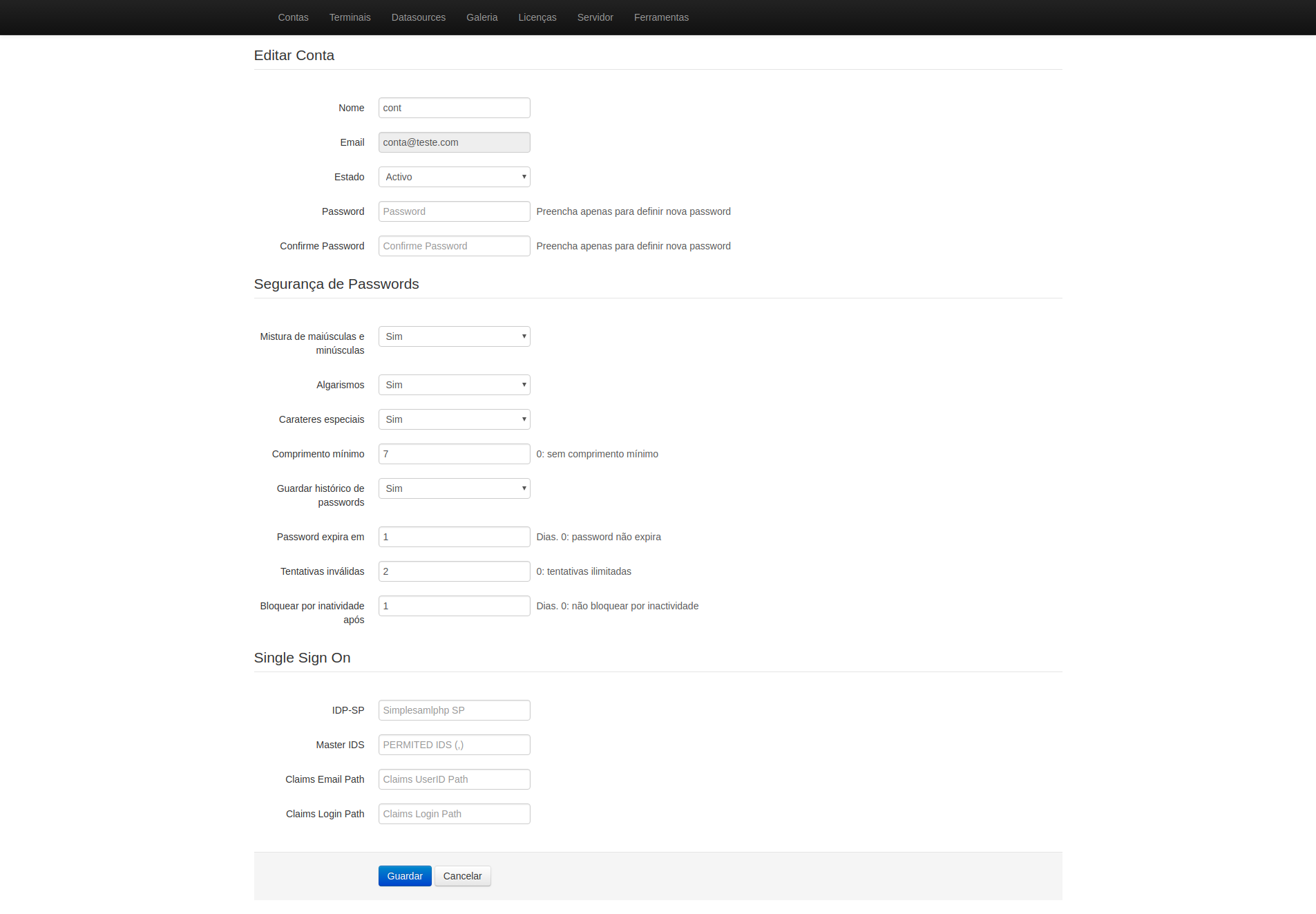Click the Tentativas inválidas field
This screenshot has width=1316, height=914.
click(454, 571)
